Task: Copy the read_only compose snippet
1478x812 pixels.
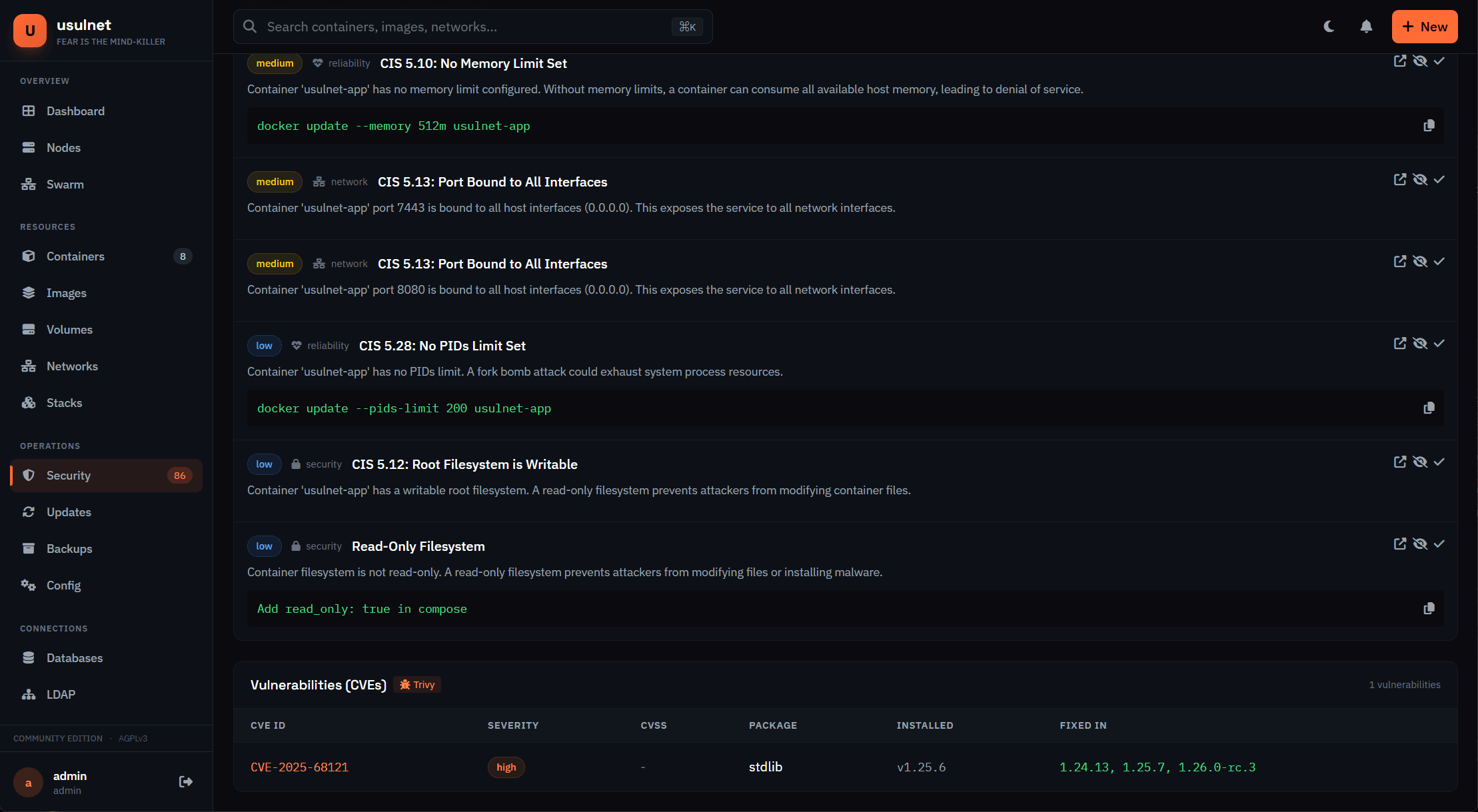Action: tap(1428, 608)
